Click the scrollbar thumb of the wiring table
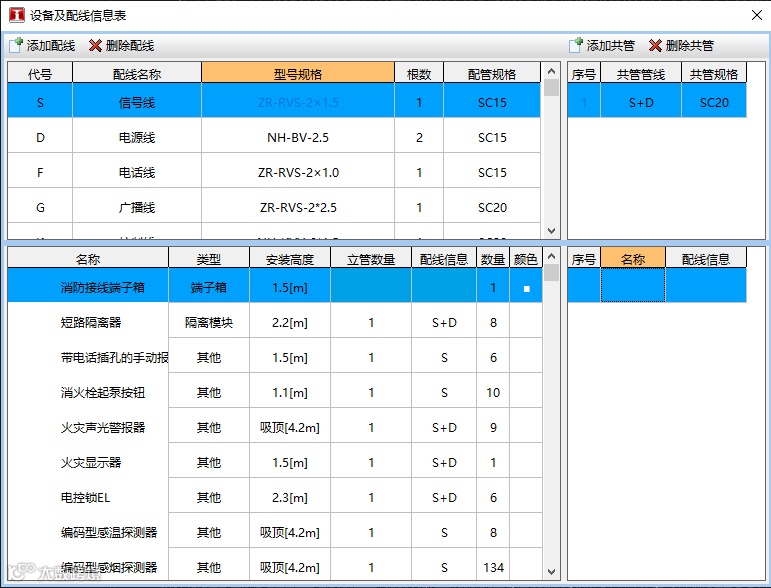Viewport: 771px width, 588px height. coord(551,88)
